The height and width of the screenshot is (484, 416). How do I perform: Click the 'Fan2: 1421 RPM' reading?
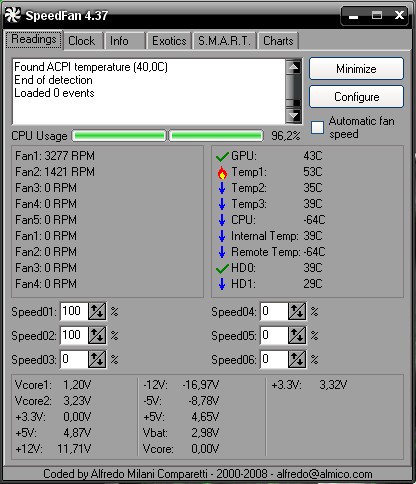click(55, 172)
